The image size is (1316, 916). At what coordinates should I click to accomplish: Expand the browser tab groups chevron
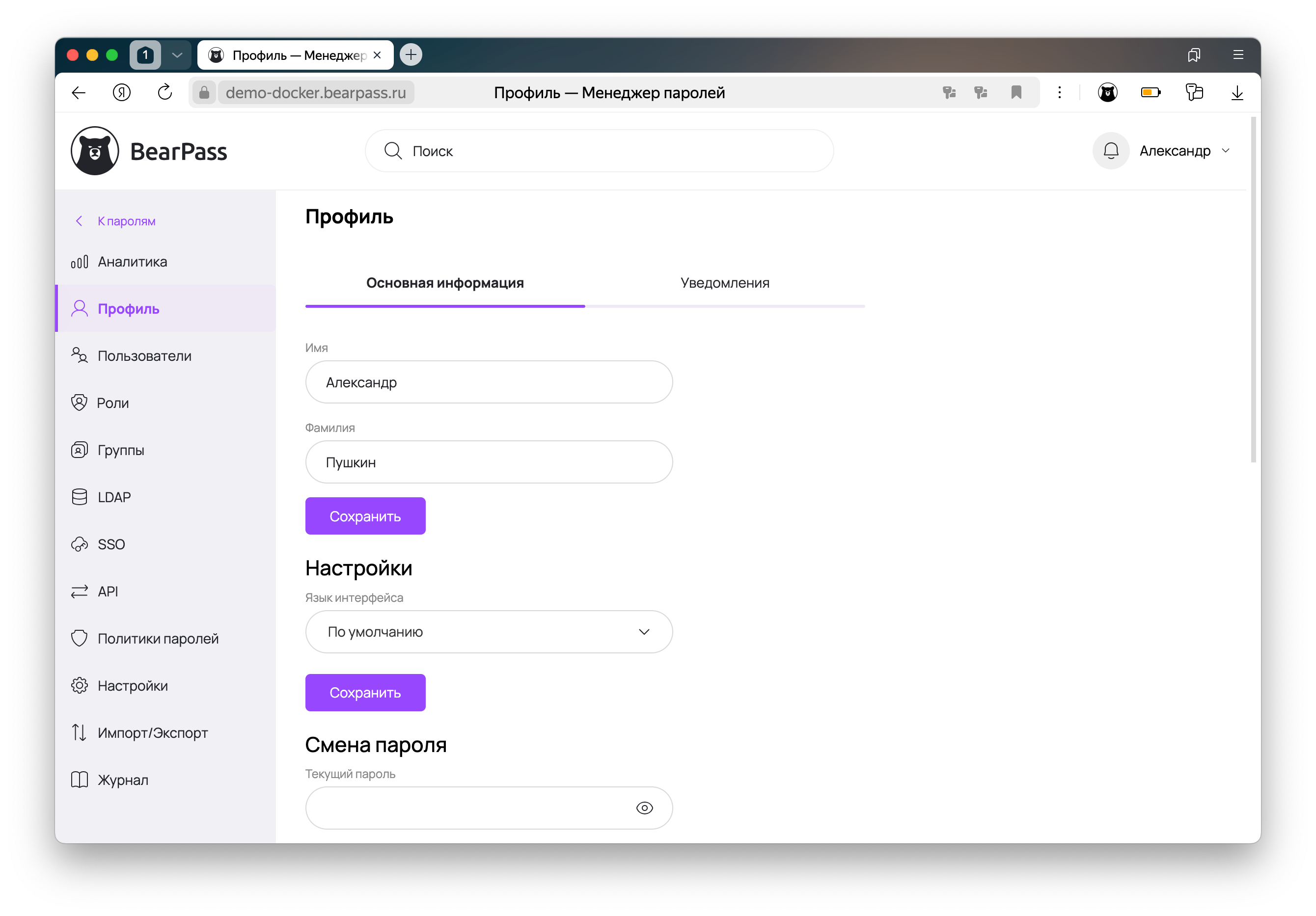click(x=177, y=55)
